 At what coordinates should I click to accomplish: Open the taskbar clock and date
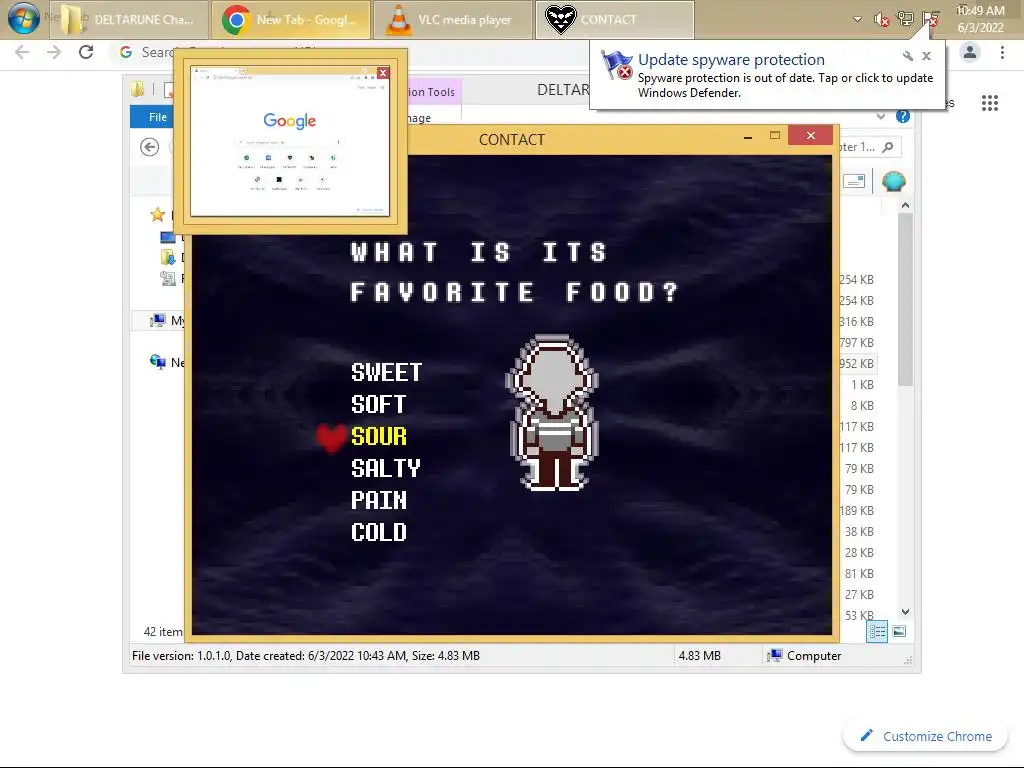(980, 19)
